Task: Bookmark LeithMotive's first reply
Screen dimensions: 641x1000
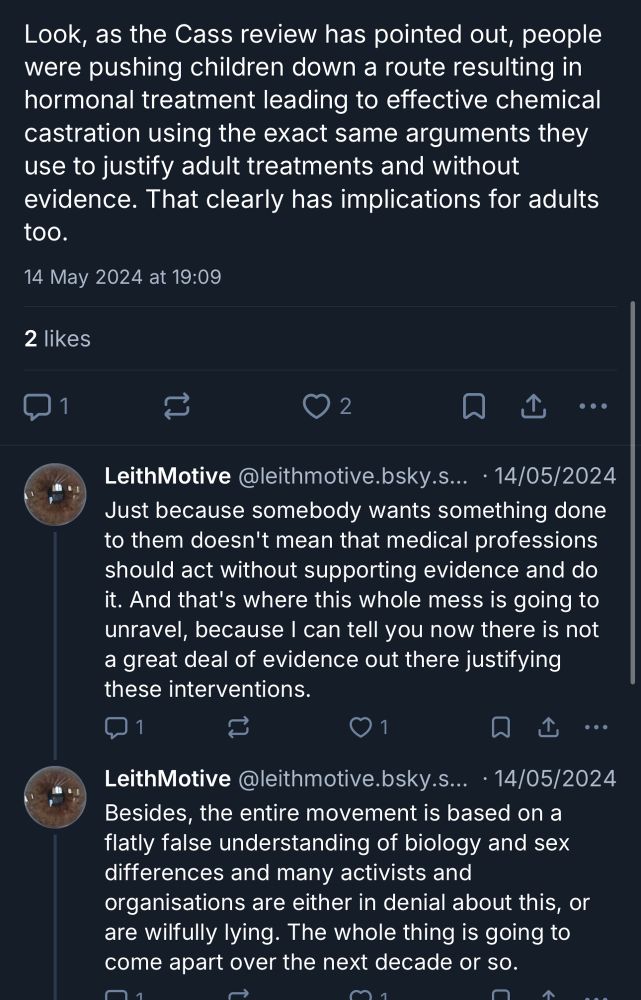Action: point(501,727)
